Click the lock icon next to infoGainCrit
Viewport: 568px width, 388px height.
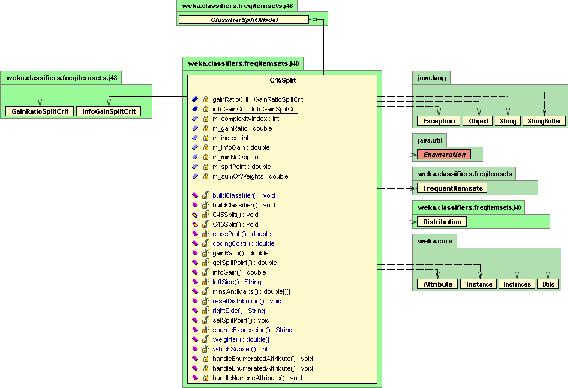pos(205,109)
